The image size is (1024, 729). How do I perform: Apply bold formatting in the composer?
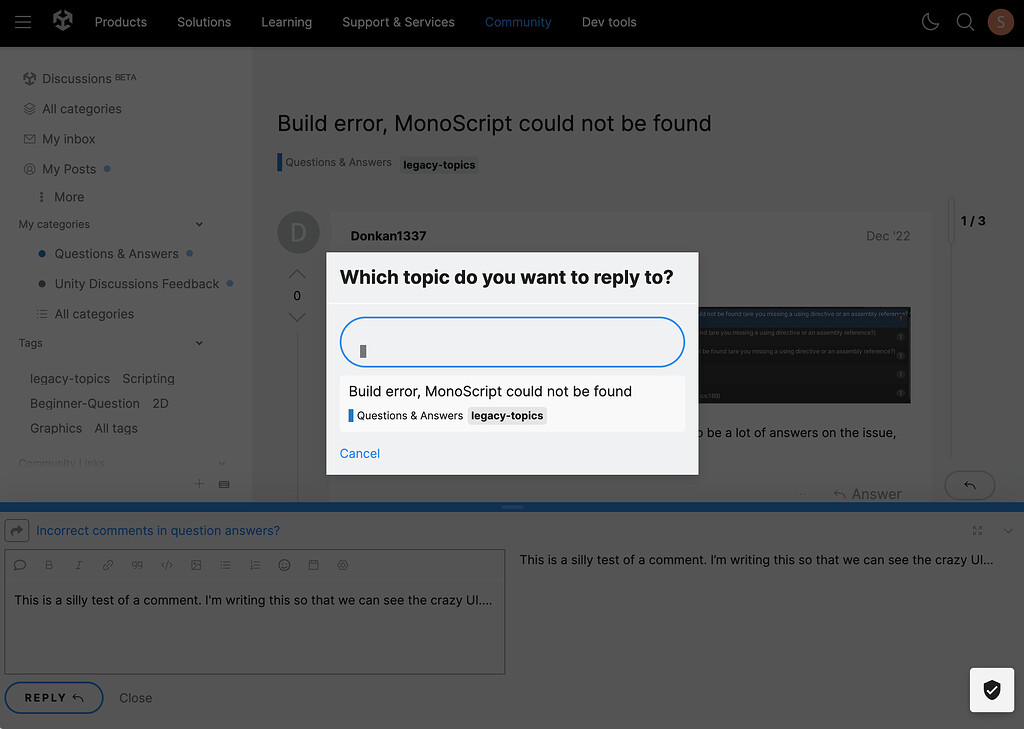pyautogui.click(x=49, y=565)
